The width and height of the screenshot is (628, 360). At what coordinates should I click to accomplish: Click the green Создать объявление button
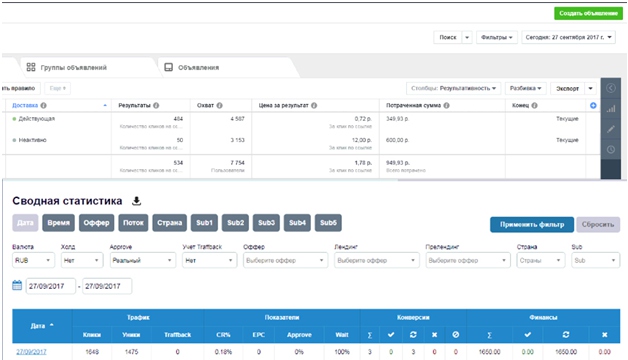[588, 13]
